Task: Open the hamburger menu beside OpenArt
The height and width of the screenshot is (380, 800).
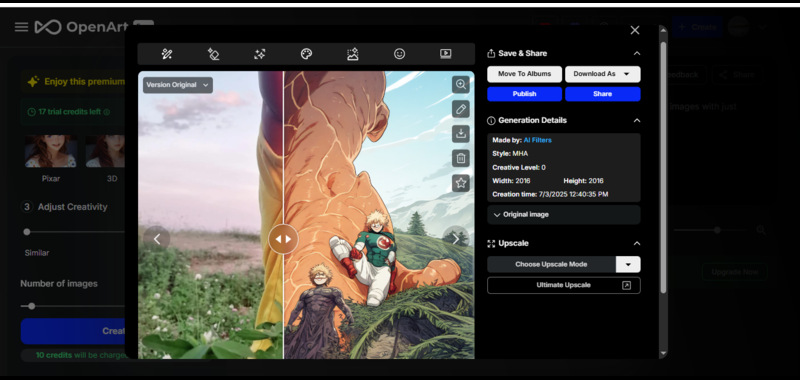Action: pyautogui.click(x=21, y=27)
